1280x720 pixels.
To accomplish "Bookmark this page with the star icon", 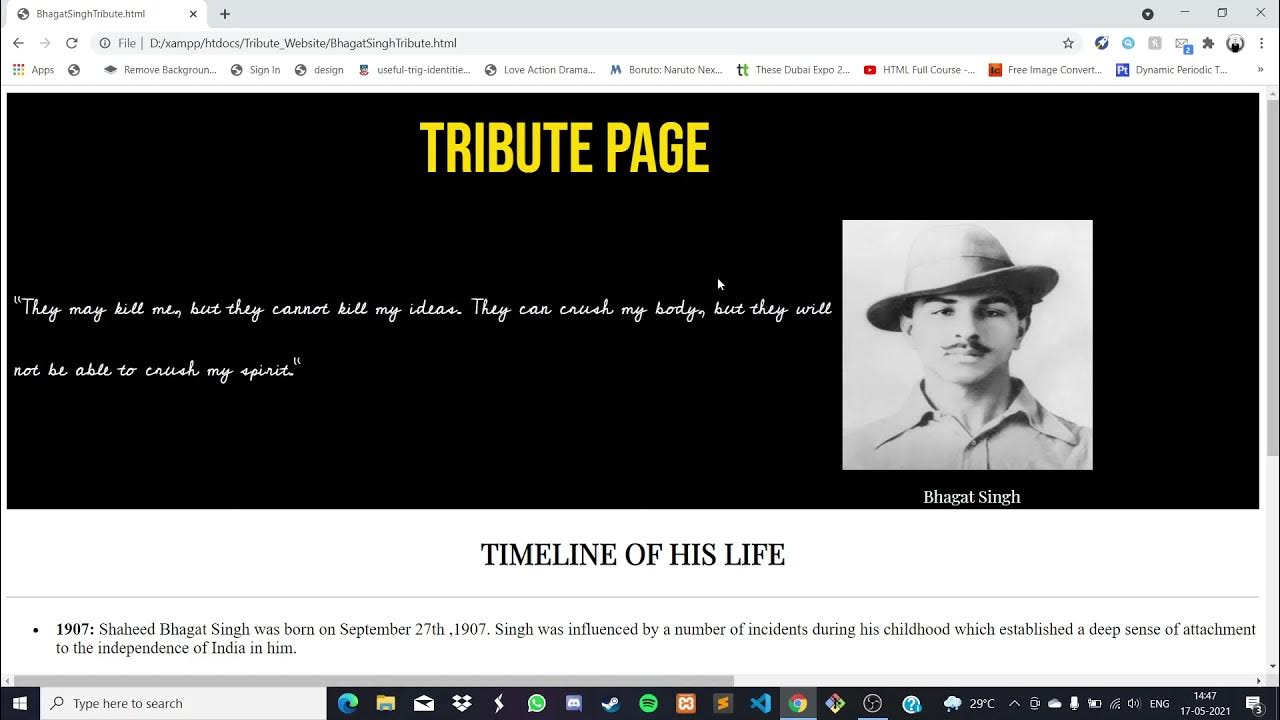I will pyautogui.click(x=1068, y=43).
